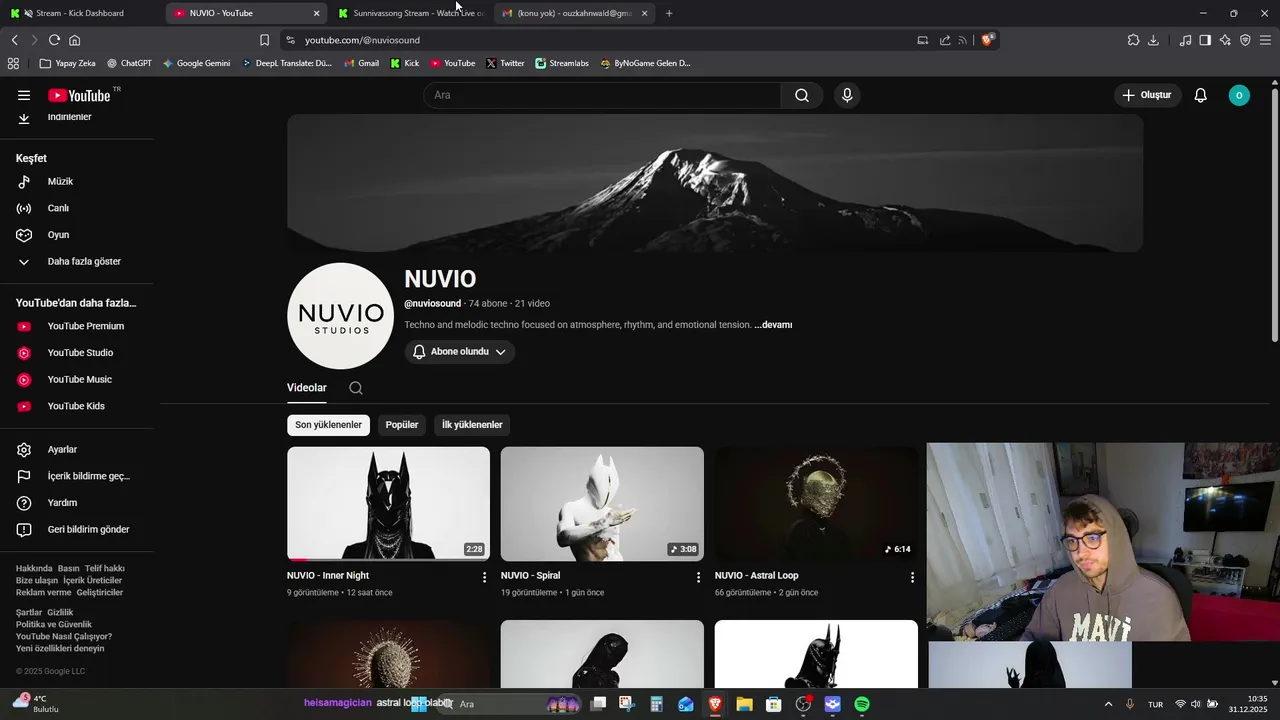This screenshot has height=720, width=1280.
Task: Toggle the browser sidebar panel
Action: (x=1205, y=40)
